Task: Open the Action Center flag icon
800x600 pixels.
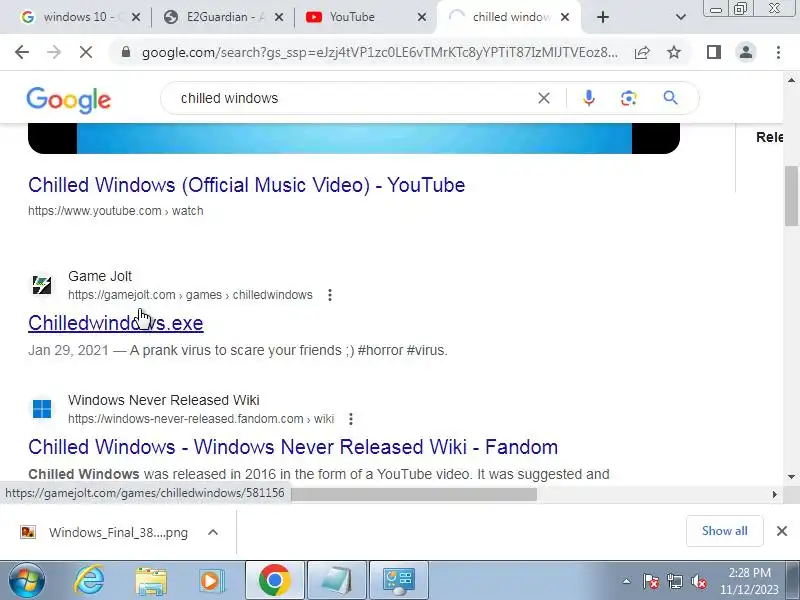Action: (x=651, y=581)
